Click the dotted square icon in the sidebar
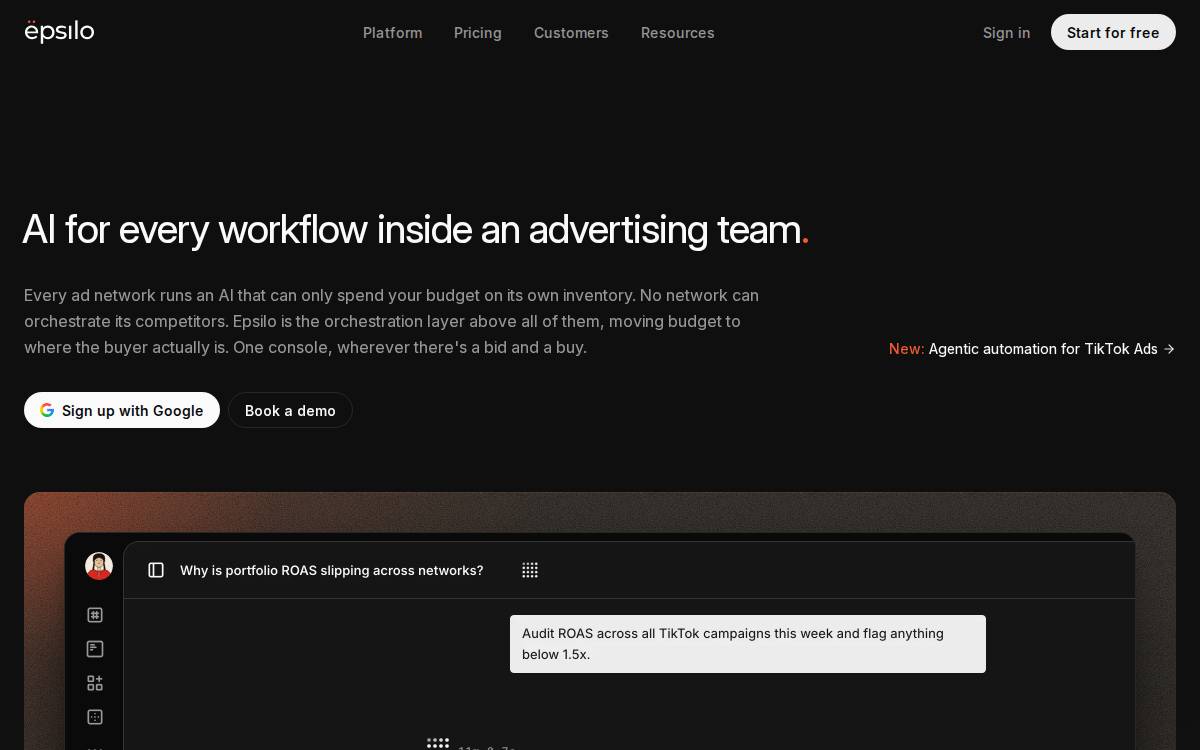This screenshot has width=1200, height=750. pos(95,717)
